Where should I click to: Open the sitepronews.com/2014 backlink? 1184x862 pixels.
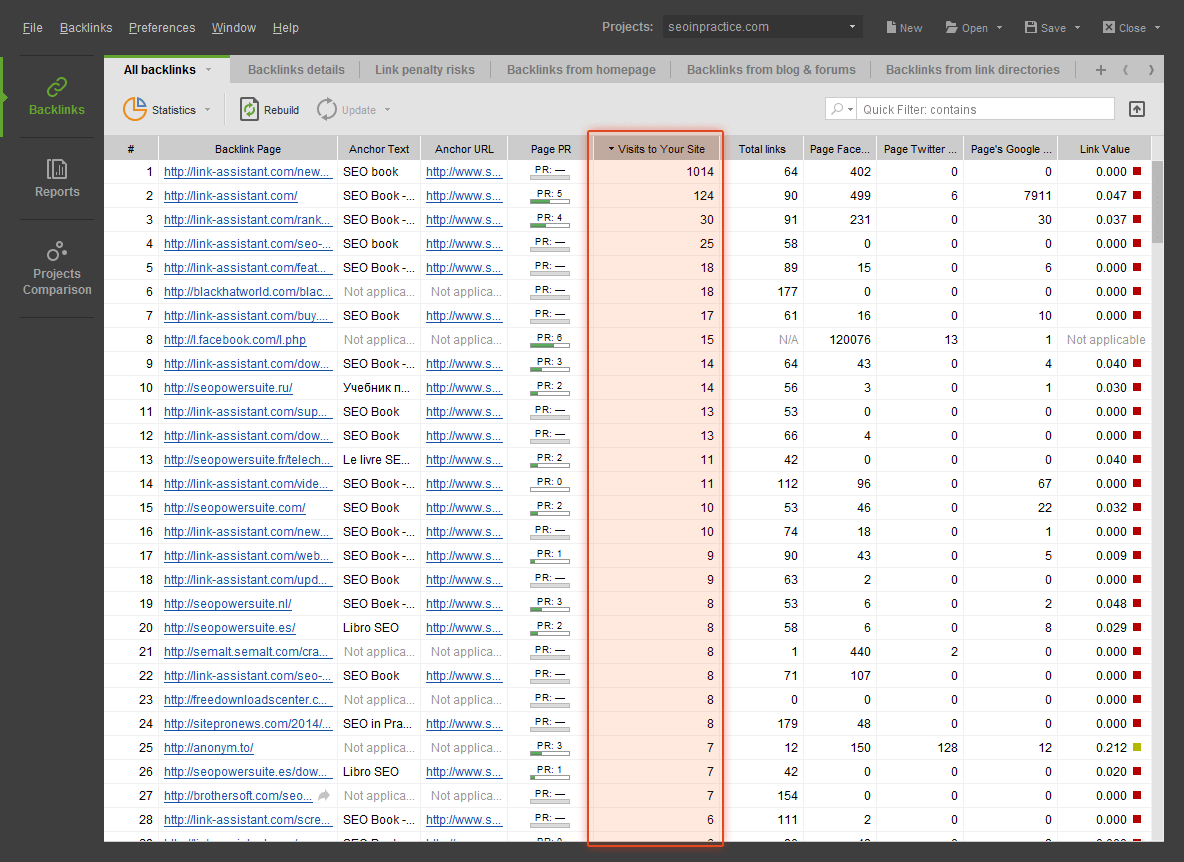pyautogui.click(x=248, y=723)
